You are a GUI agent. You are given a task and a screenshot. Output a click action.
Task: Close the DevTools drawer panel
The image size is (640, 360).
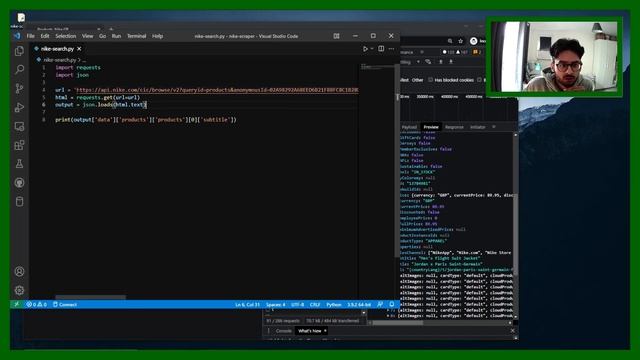point(513,331)
